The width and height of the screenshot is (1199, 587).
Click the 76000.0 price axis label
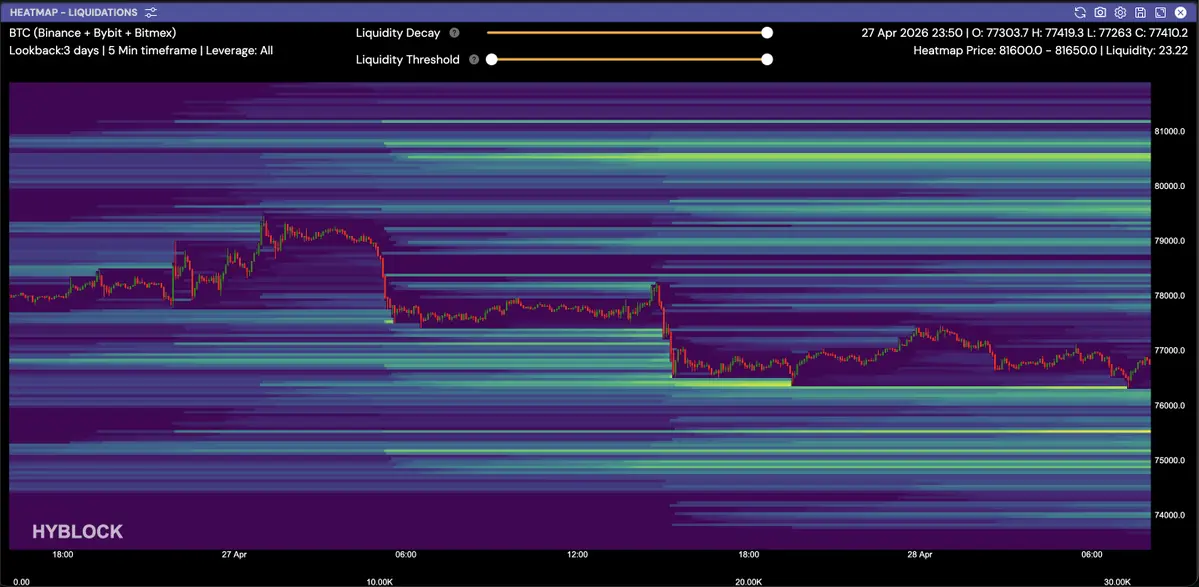[x=1170, y=406]
